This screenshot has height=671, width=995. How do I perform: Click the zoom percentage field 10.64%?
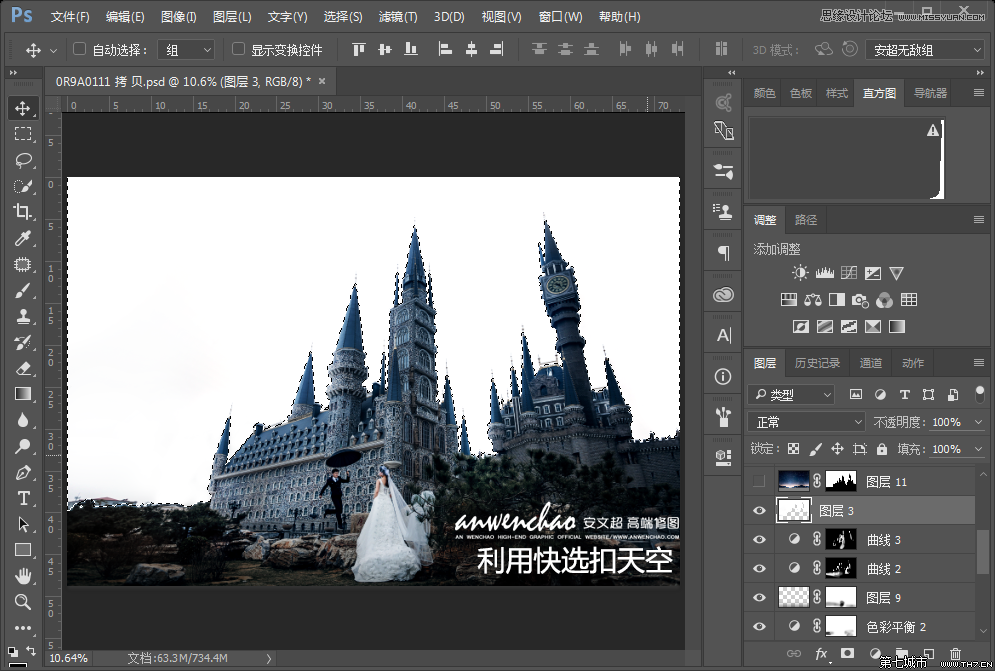pos(69,658)
